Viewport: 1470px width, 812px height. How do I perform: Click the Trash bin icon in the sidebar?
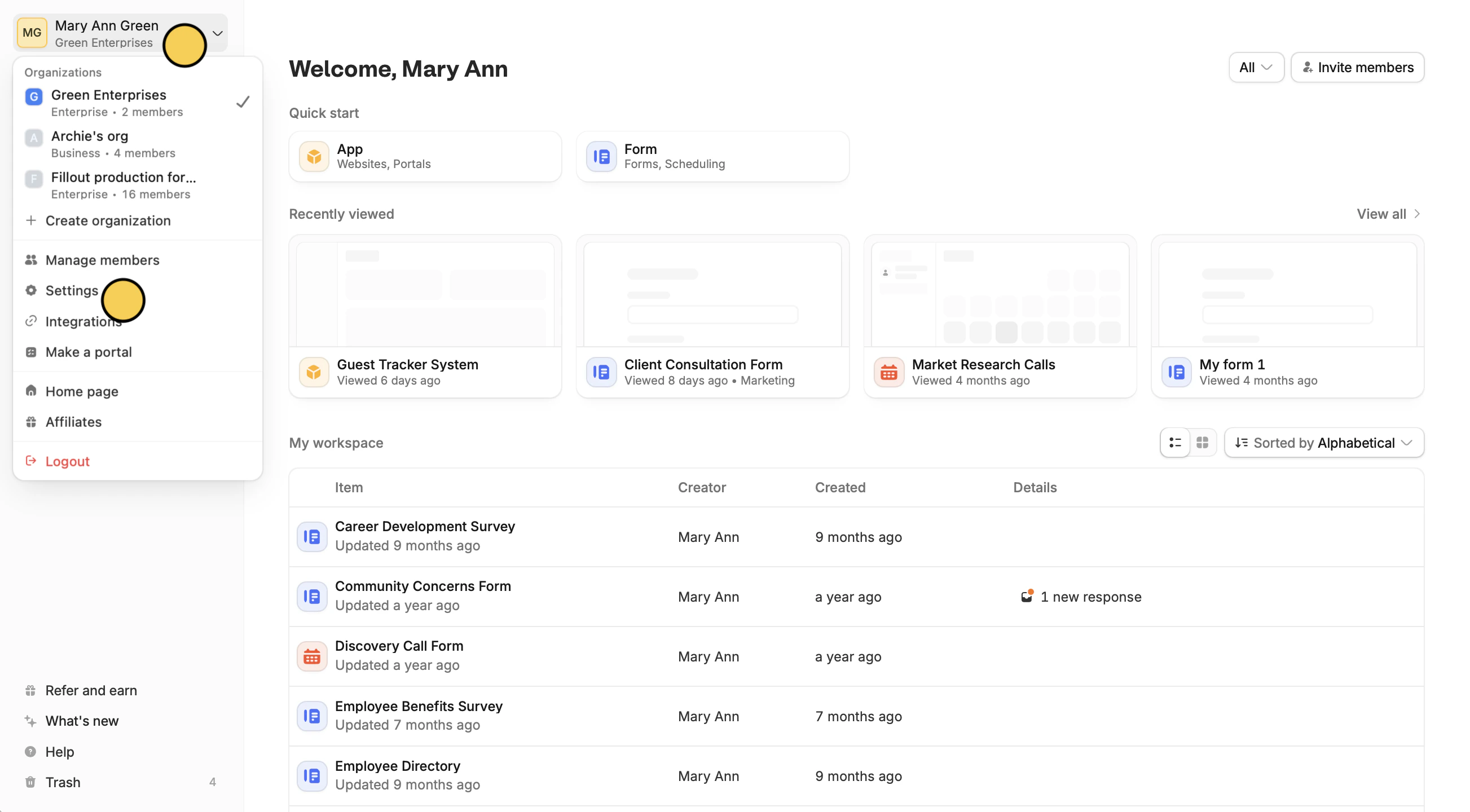click(x=31, y=782)
